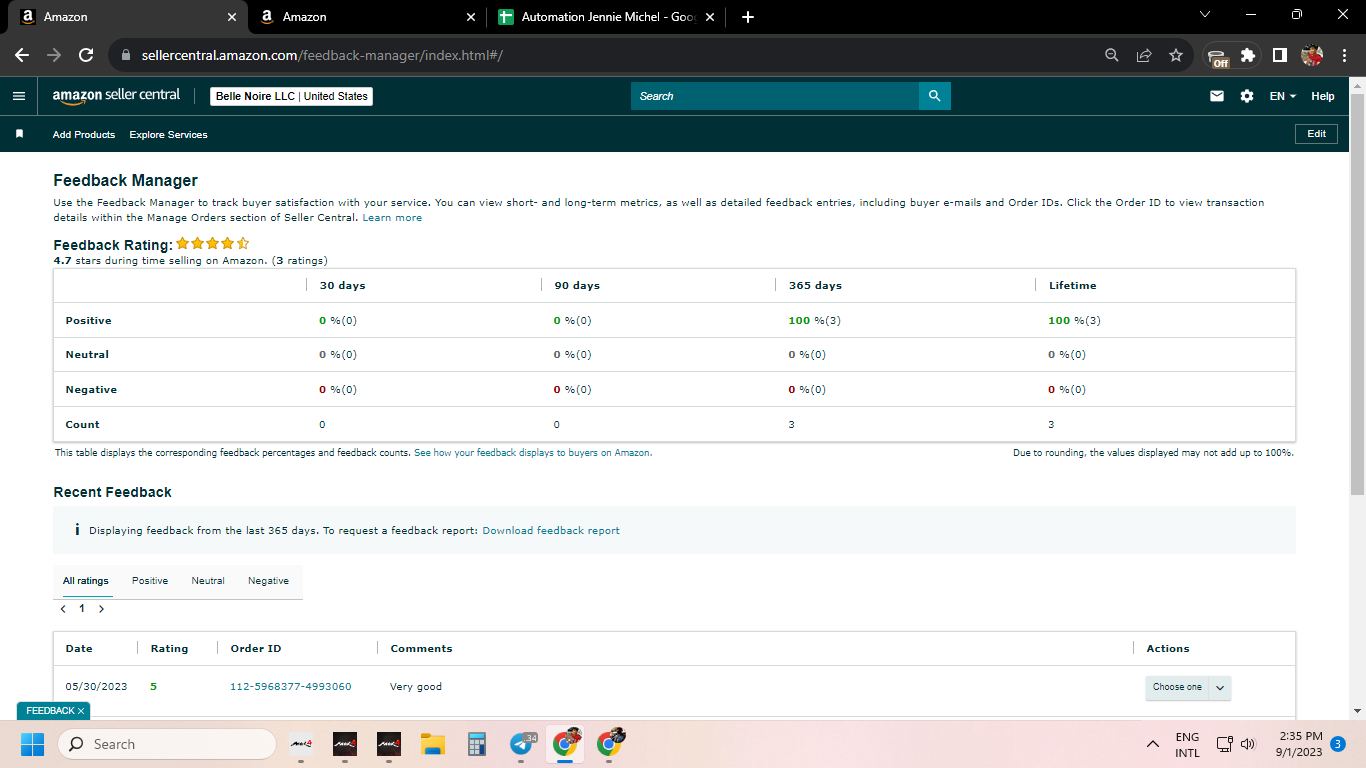This screenshot has width=1366, height=768.
Task: Switch to the Positive feedback tab
Action: coord(150,581)
